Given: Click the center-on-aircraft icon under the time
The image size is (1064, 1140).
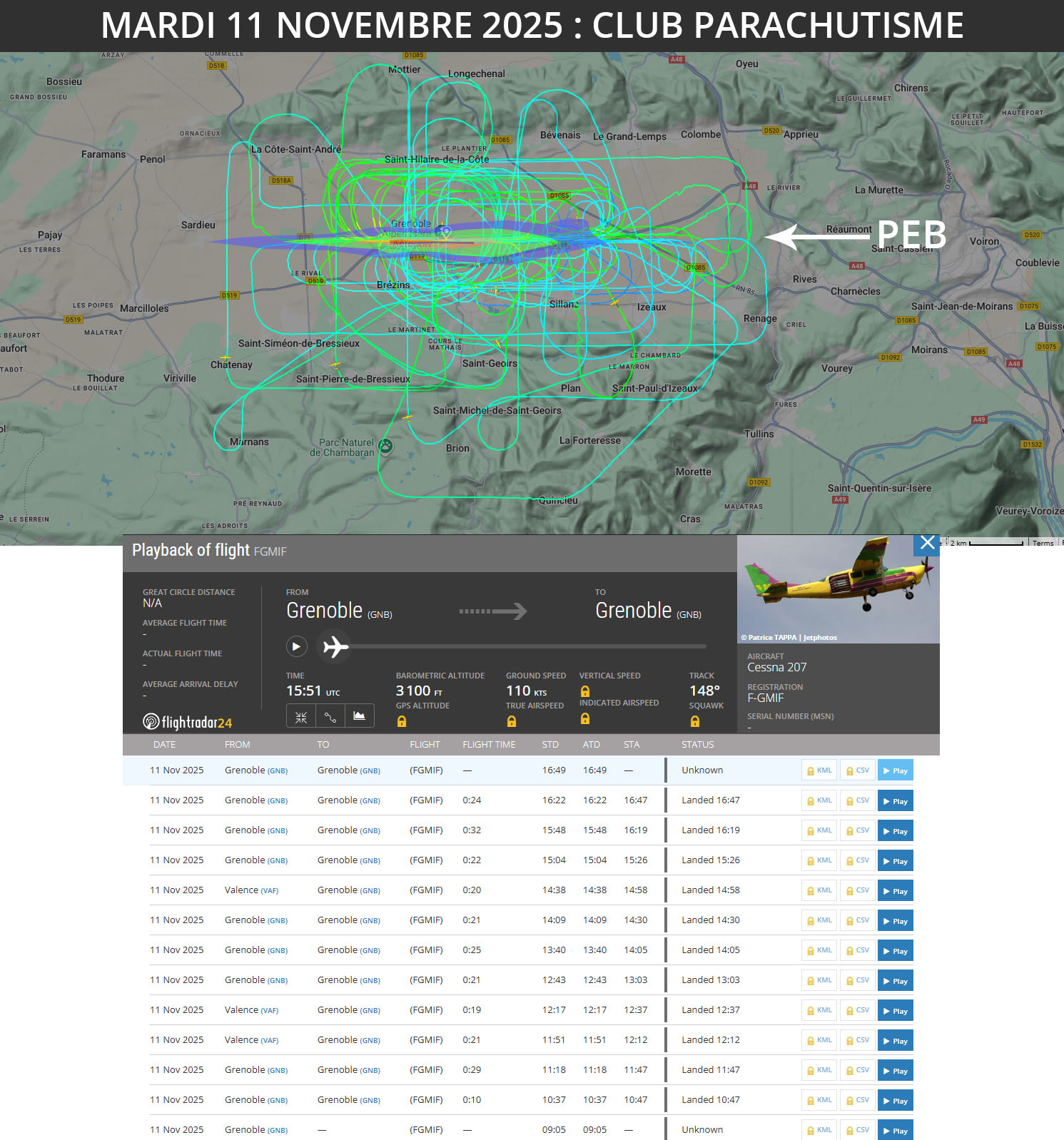Looking at the screenshot, I should pos(301,716).
